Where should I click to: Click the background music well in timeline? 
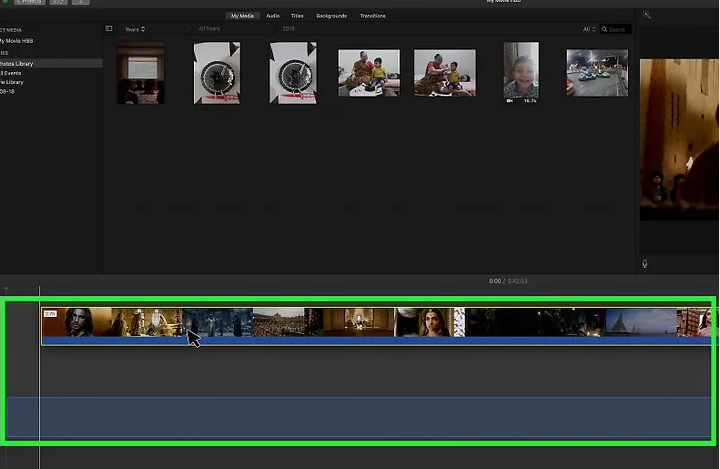(x=358, y=417)
